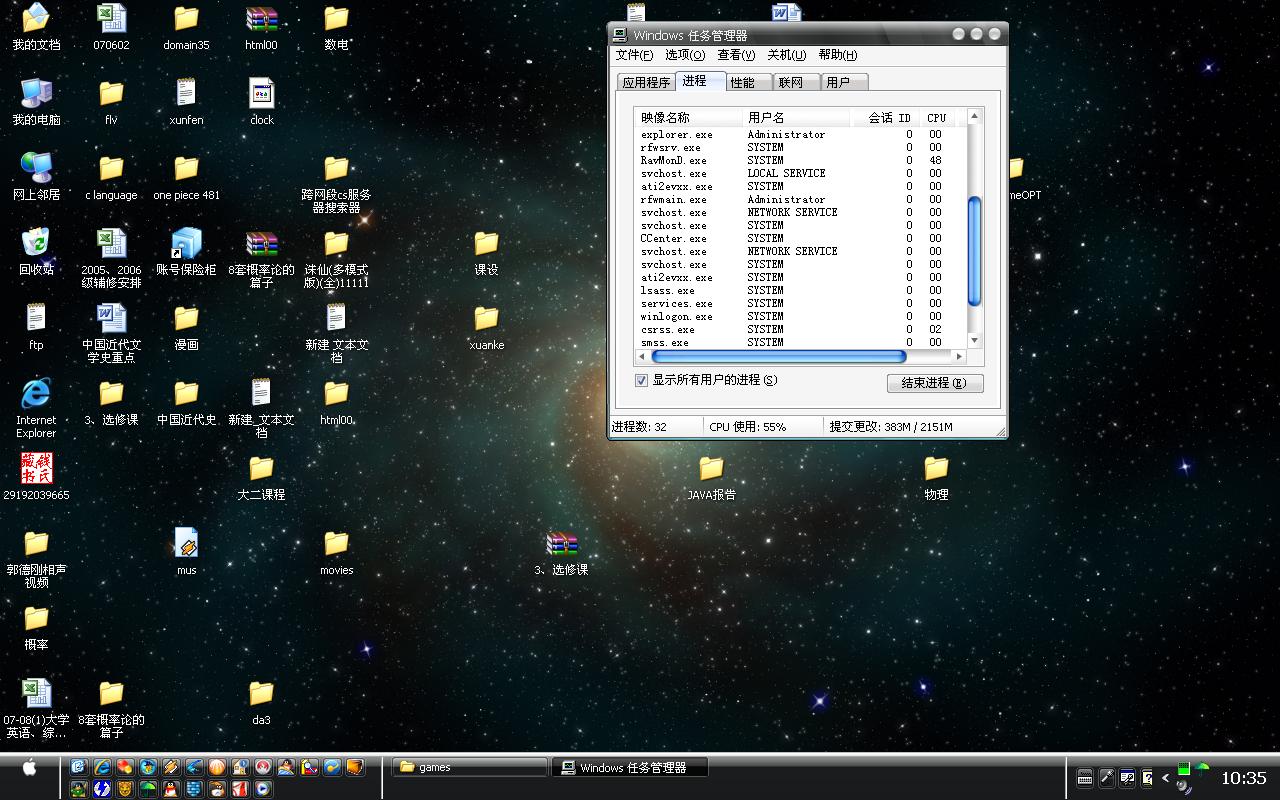This screenshot has width=1280, height=800.
Task: Click the games taskbar button
Action: [x=470, y=767]
